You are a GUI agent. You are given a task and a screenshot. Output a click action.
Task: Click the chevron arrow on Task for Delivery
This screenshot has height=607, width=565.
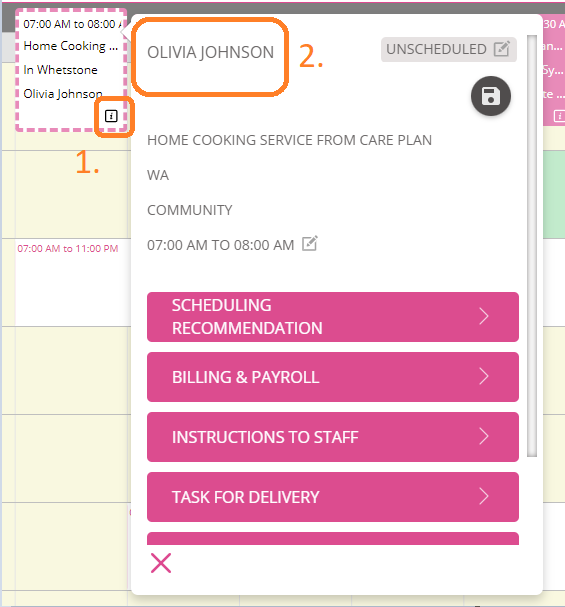click(484, 497)
